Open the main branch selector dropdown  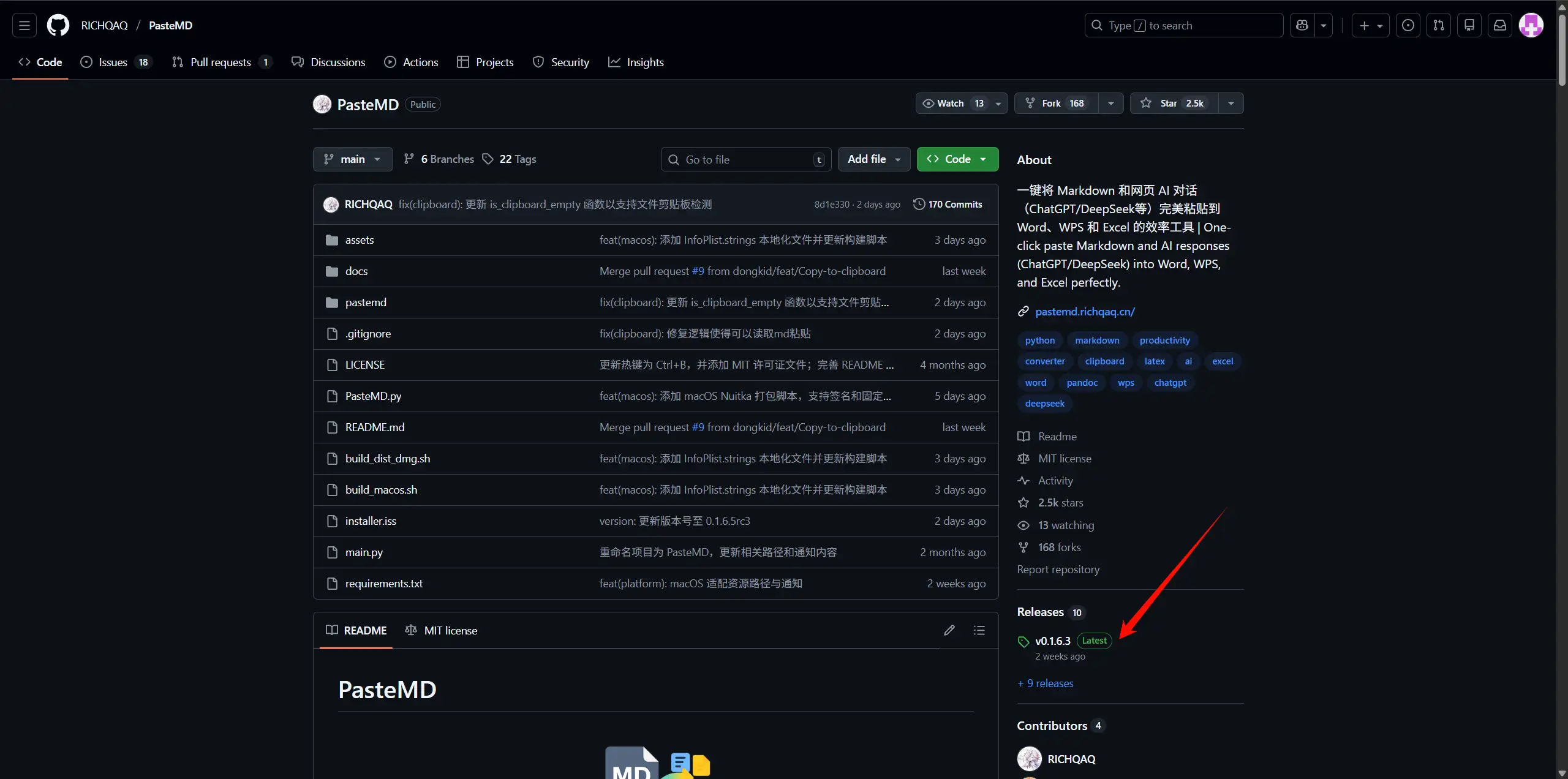coord(352,159)
